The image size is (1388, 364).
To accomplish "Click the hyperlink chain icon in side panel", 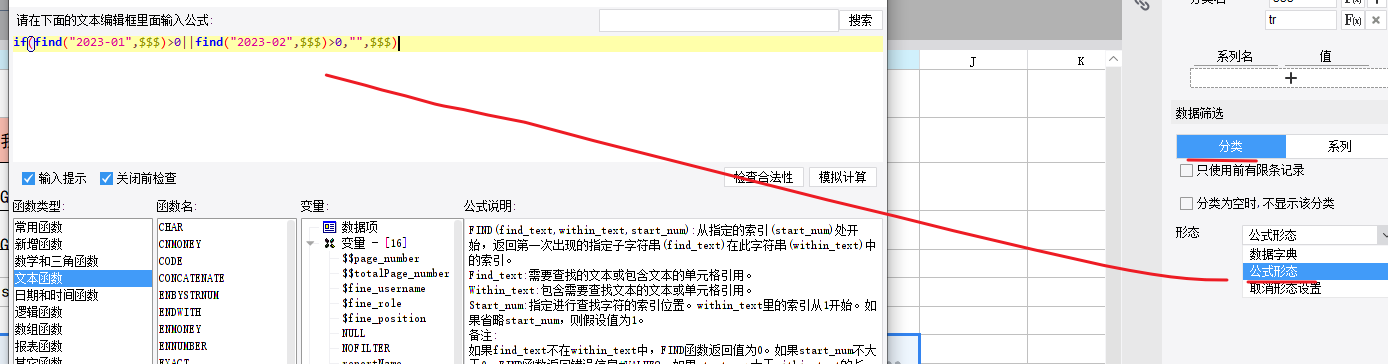I will tap(1143, 5).
